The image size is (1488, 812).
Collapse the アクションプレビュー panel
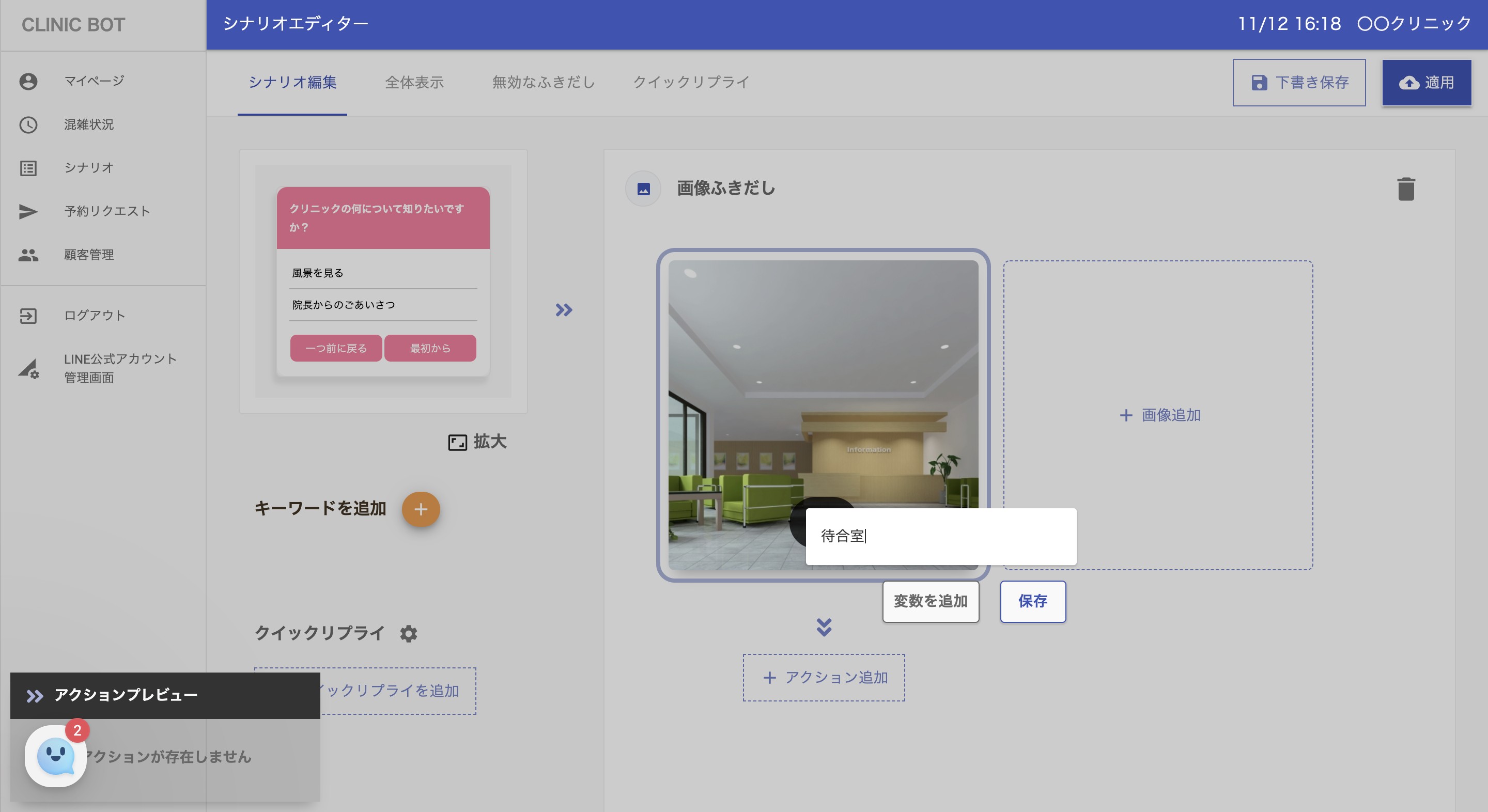tap(35, 696)
